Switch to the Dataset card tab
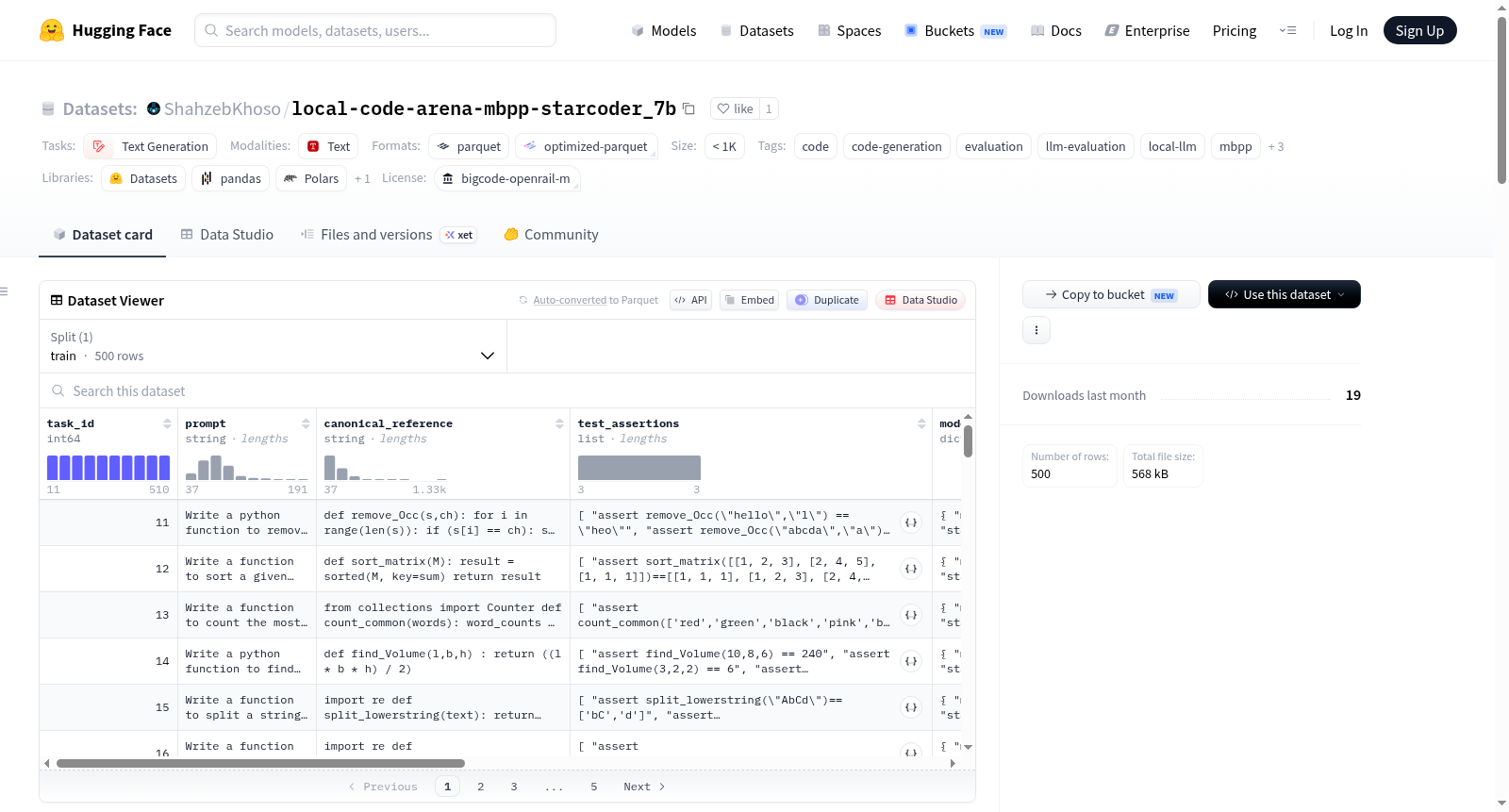Image resolution: width=1509 pixels, height=812 pixels. point(103,234)
